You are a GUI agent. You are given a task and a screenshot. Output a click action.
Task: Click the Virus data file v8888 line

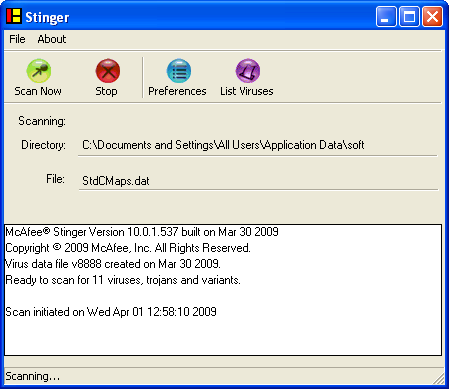[x=113, y=264]
